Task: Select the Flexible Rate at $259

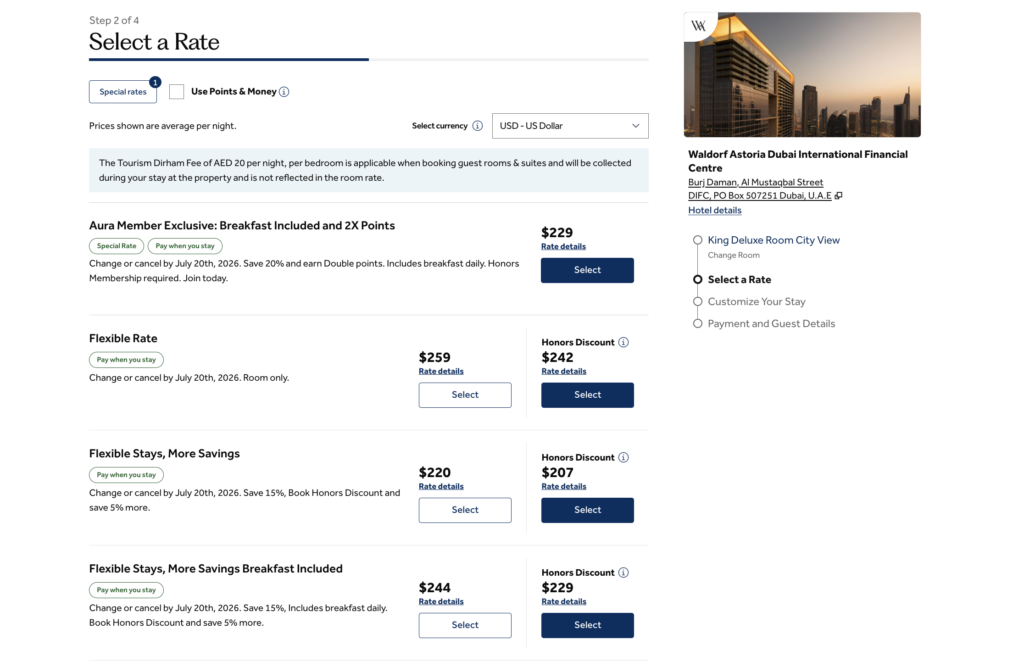Action: (x=465, y=395)
